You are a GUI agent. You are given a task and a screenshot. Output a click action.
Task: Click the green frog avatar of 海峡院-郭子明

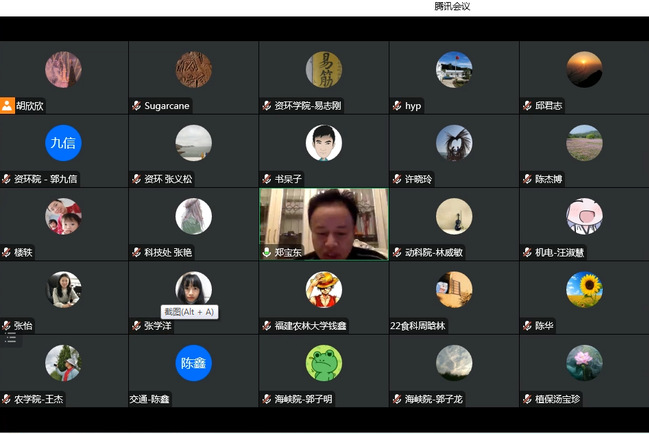pos(323,363)
